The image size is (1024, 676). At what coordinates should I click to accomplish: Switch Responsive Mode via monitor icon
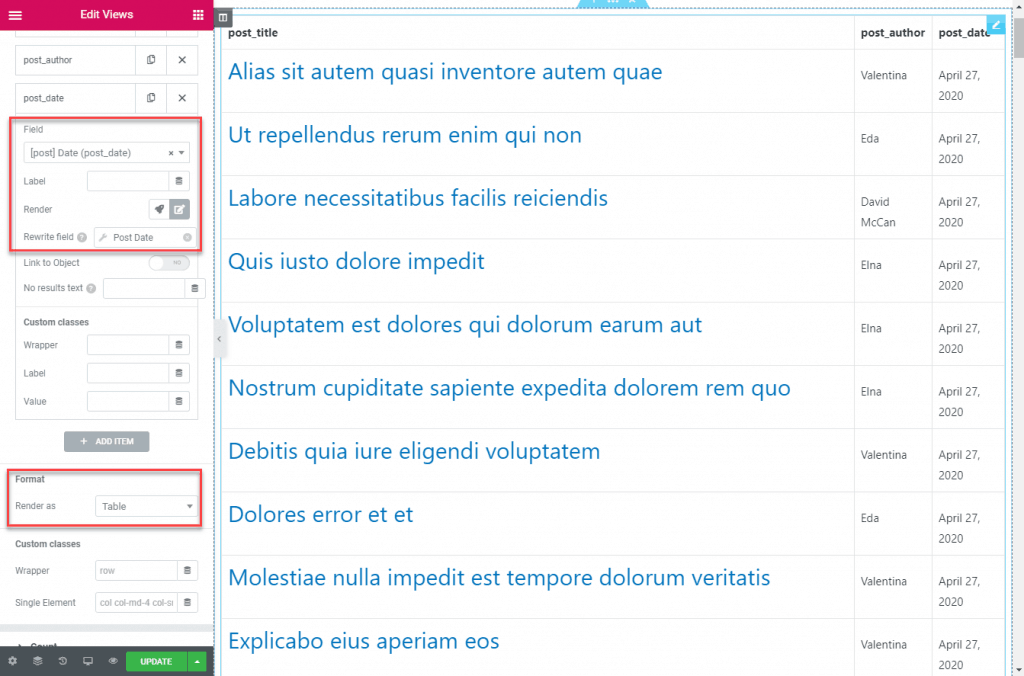tap(88, 661)
